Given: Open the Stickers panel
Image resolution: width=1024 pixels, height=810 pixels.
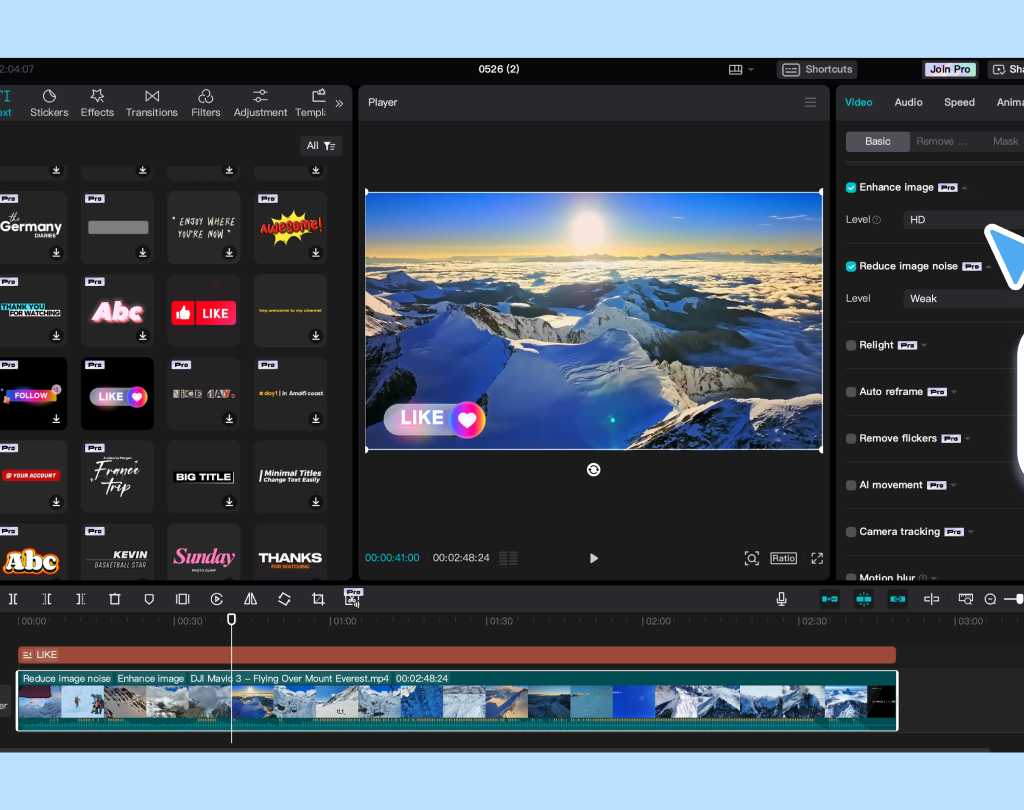Looking at the screenshot, I should pos(49,103).
